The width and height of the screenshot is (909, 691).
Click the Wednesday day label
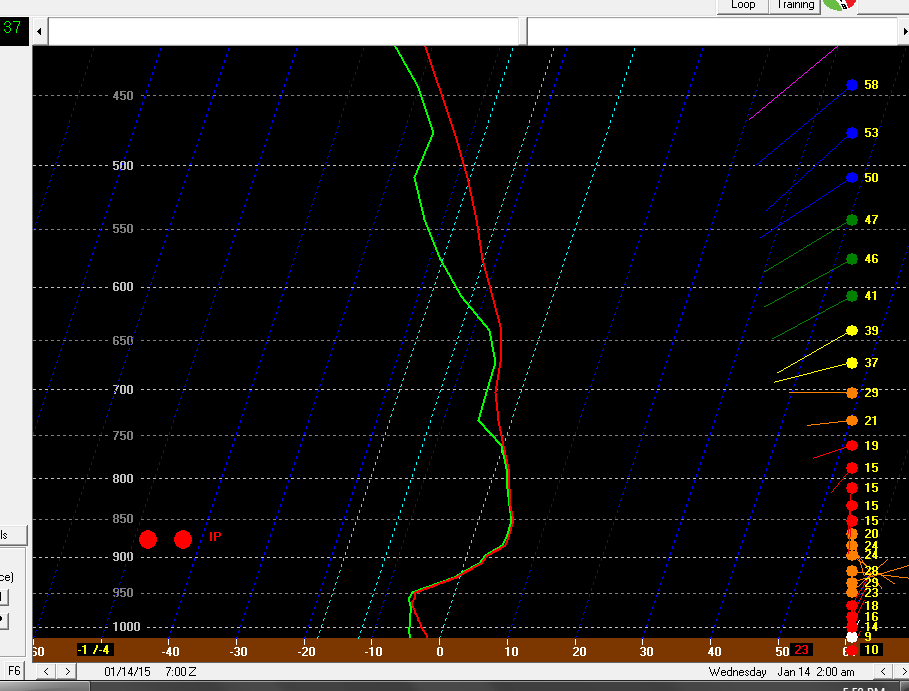click(737, 672)
